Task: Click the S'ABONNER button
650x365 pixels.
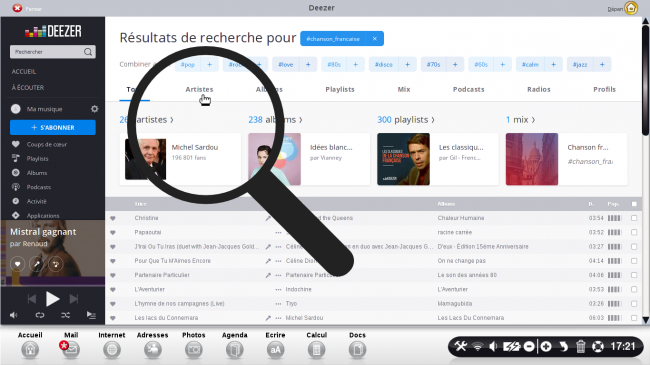Action: 53,127
